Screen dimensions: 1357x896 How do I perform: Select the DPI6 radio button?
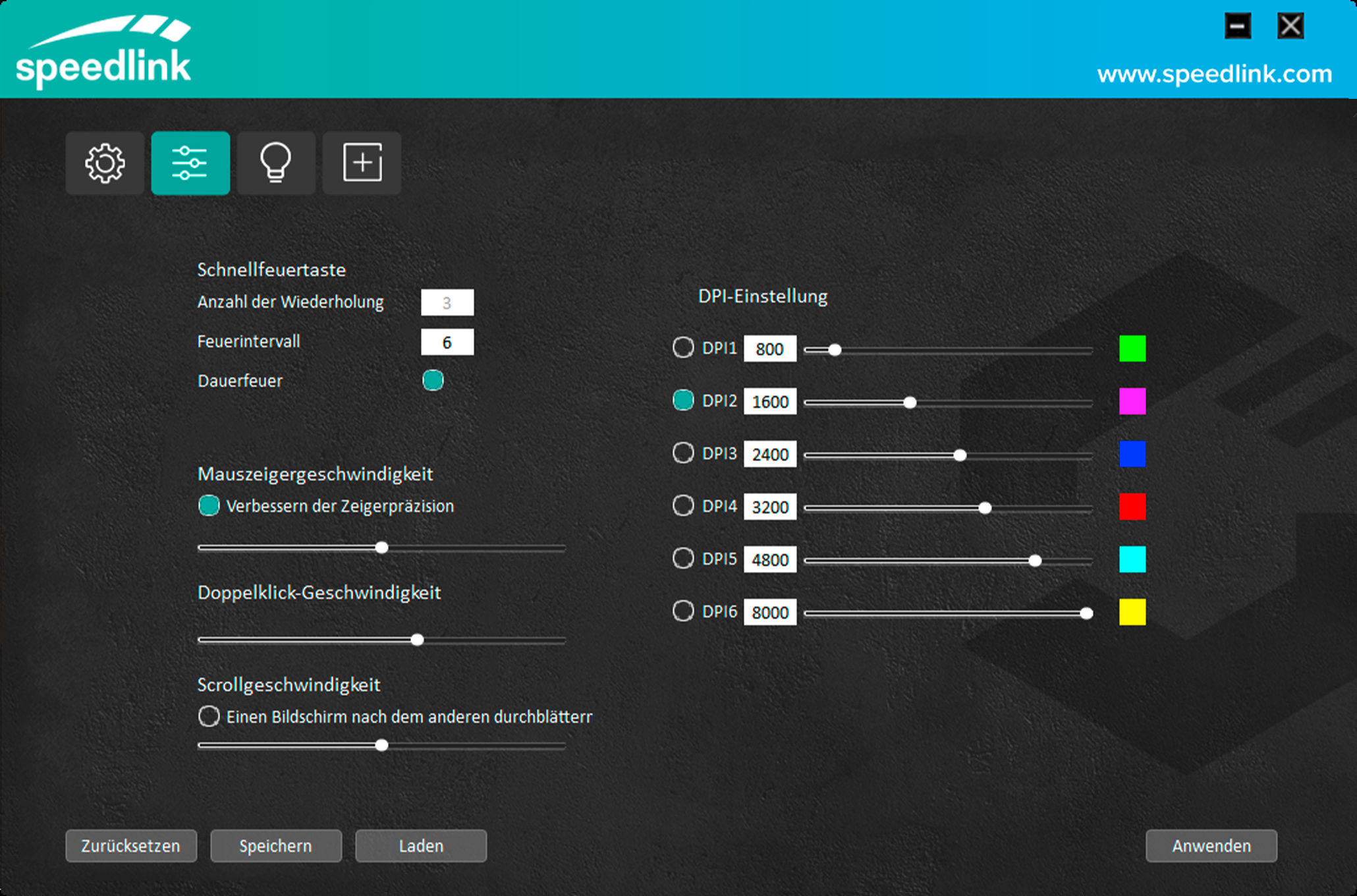coord(683,611)
